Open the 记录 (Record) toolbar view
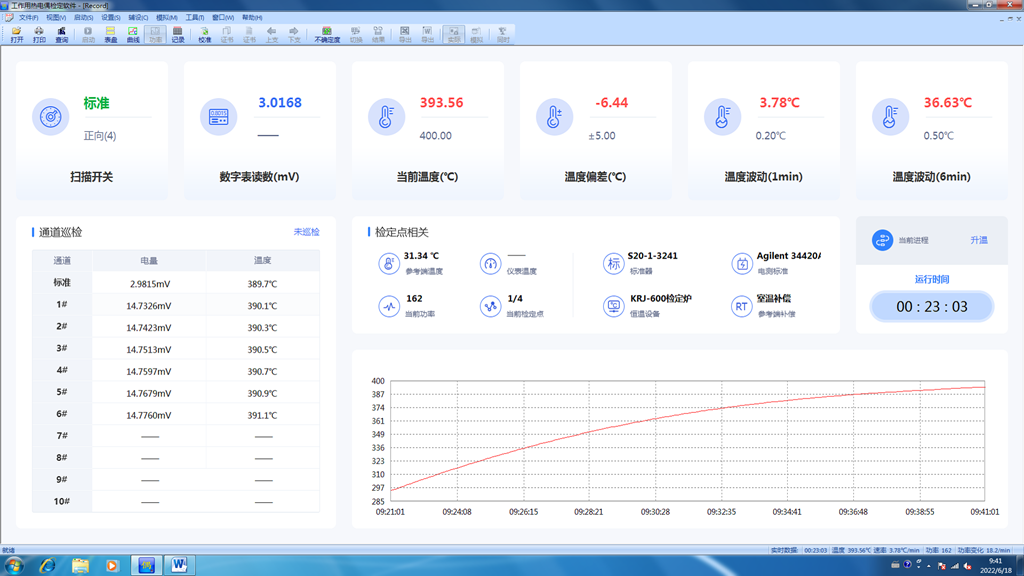Image resolution: width=1024 pixels, height=576 pixels. point(178,35)
